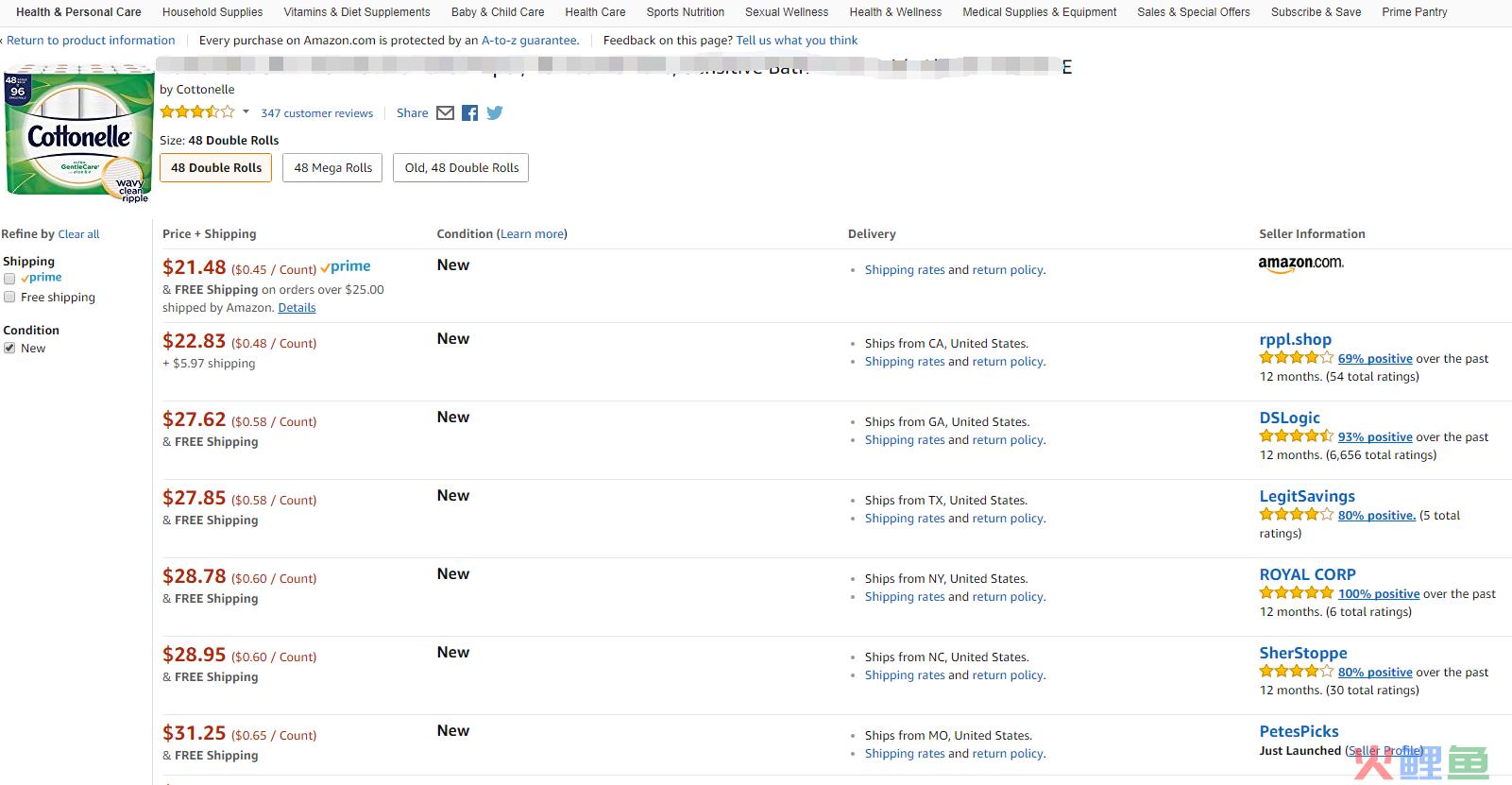Open Shipping rates for Amazon.com offer
This screenshot has height=785, width=1512.
(905, 270)
